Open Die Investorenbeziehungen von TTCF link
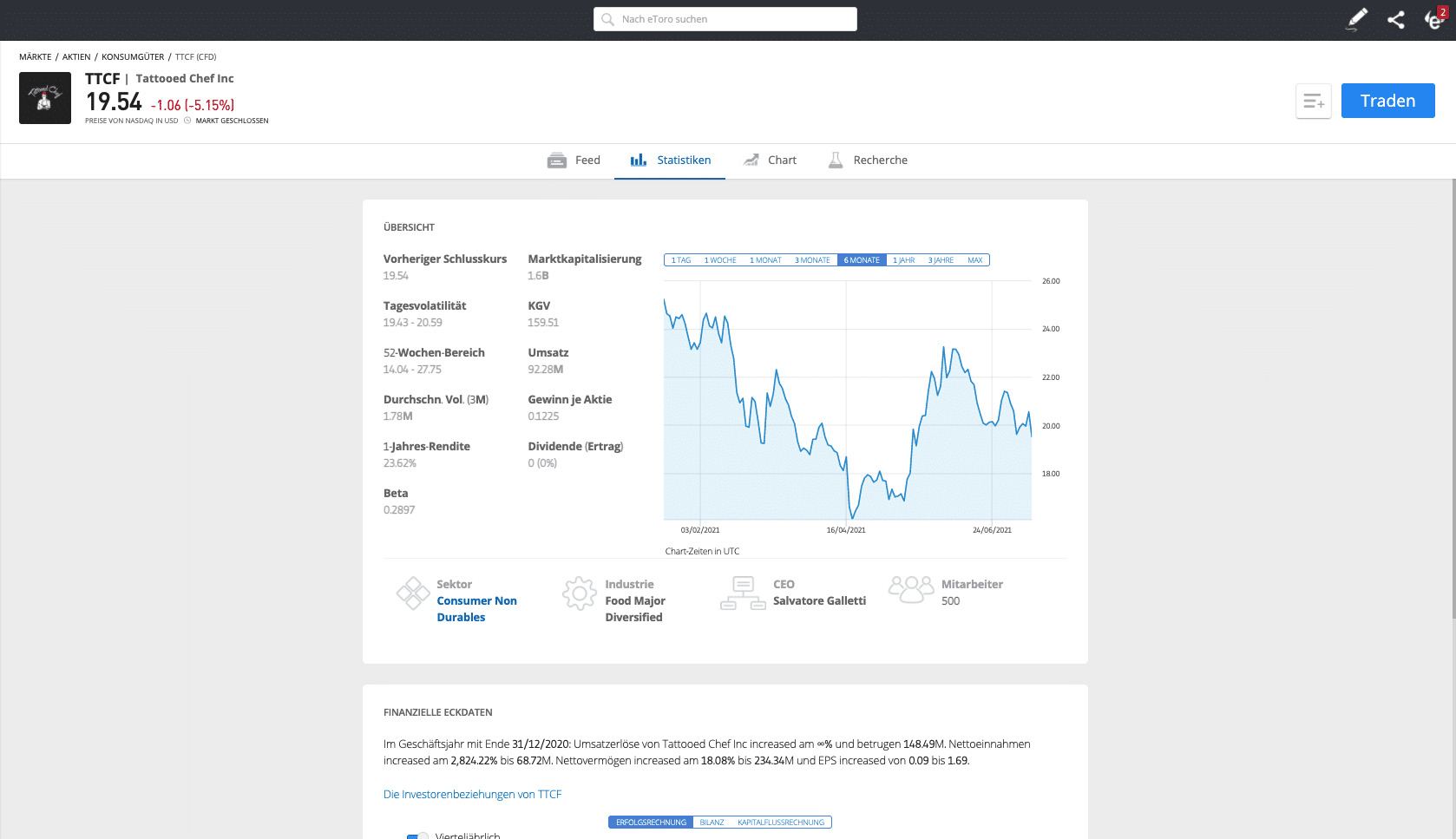 (x=472, y=795)
